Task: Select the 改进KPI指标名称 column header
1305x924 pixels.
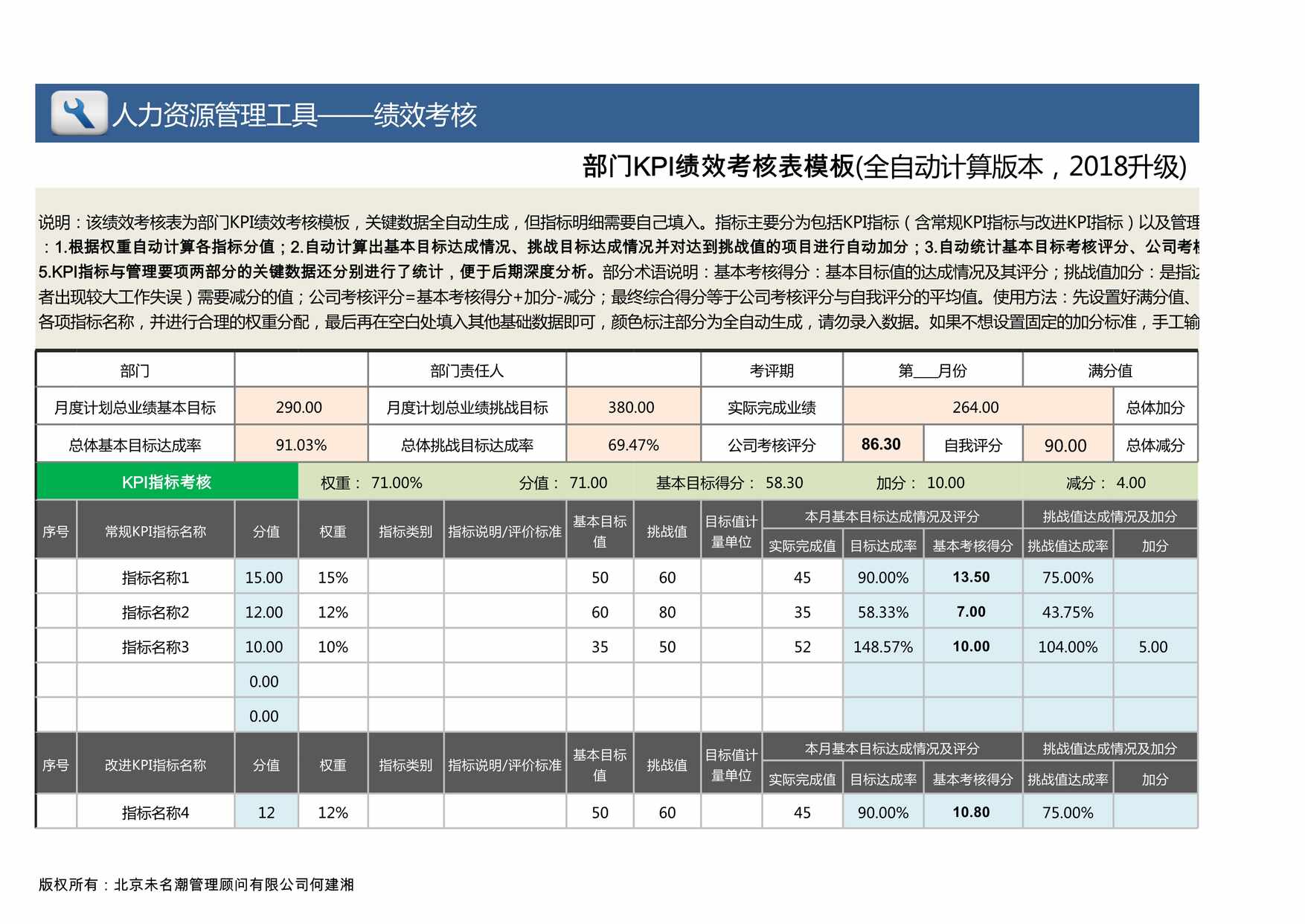Action: point(155,765)
